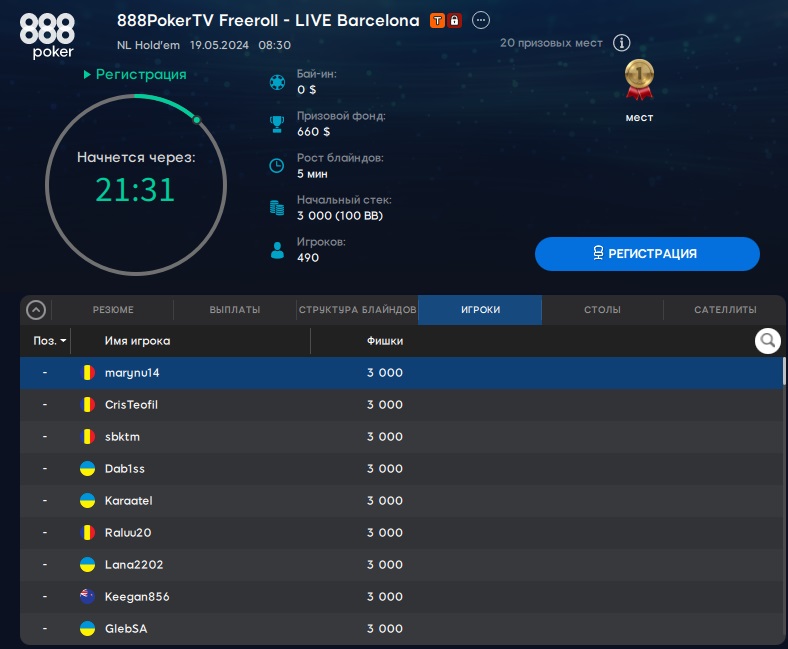Screen dimensions: 788x649
Task: Click the 21:31 countdown timer
Action: tap(135, 190)
